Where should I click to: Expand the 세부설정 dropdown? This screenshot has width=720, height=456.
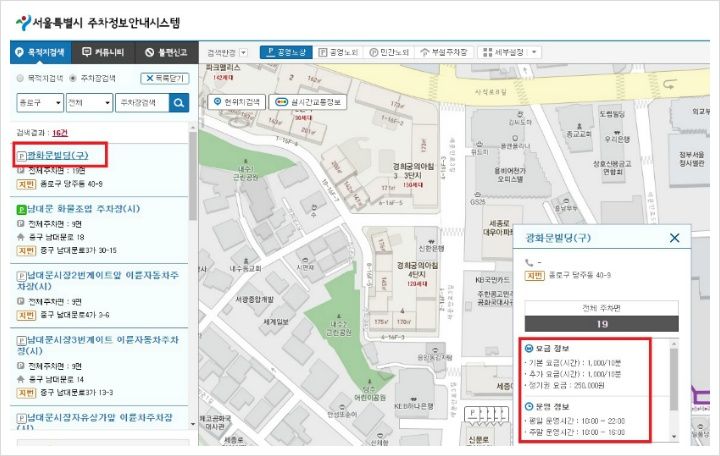pos(510,52)
